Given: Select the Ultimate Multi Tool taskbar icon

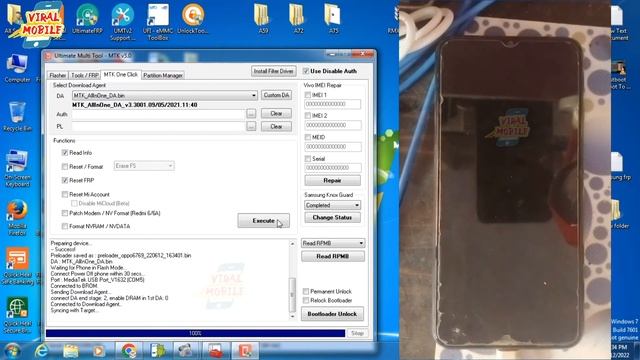Looking at the screenshot, I should tap(245, 351).
